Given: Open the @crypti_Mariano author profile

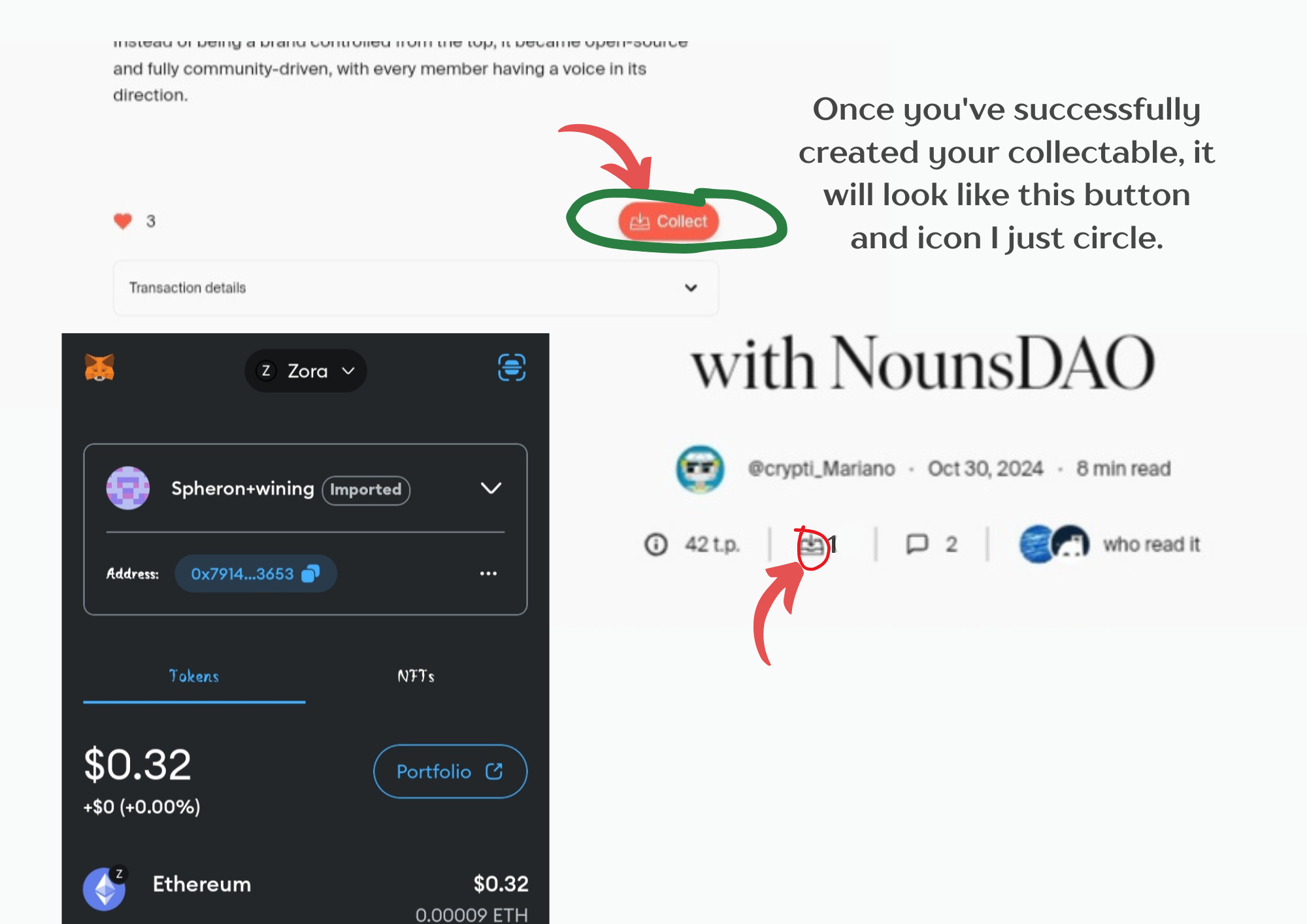Looking at the screenshot, I should coord(821,469).
